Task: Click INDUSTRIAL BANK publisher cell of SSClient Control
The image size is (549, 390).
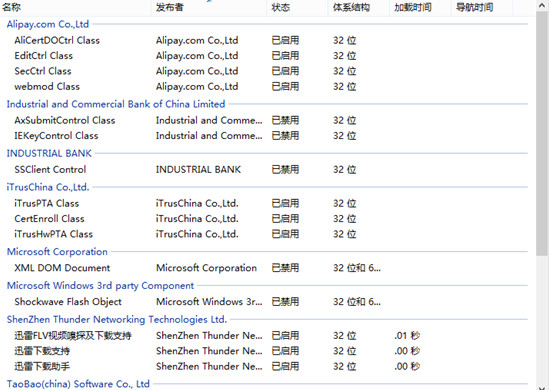Action: click(x=198, y=169)
